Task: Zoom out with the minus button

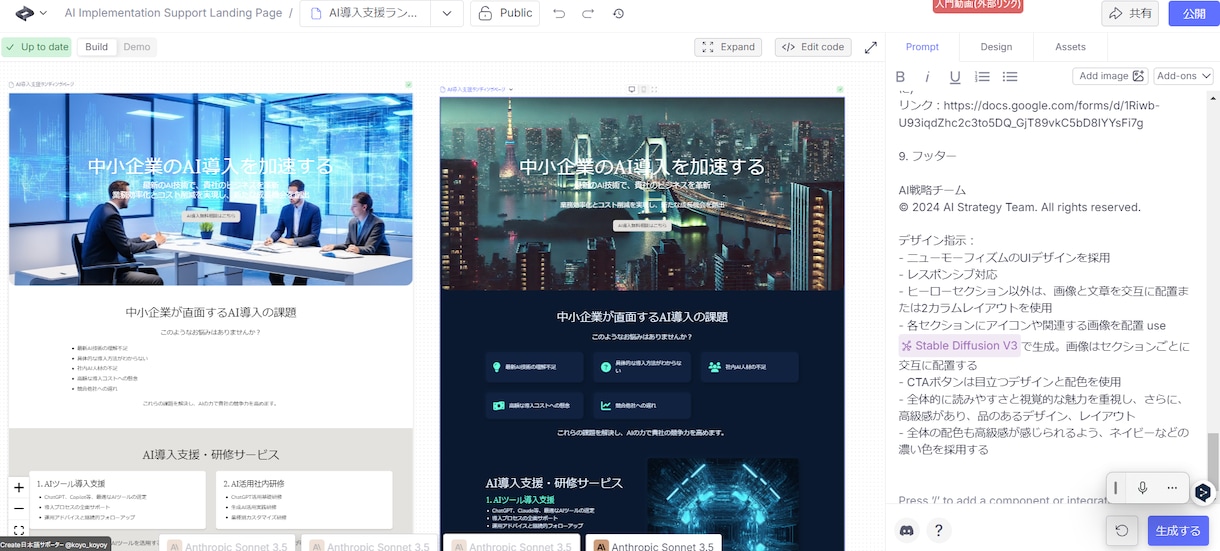Action: coord(19,508)
